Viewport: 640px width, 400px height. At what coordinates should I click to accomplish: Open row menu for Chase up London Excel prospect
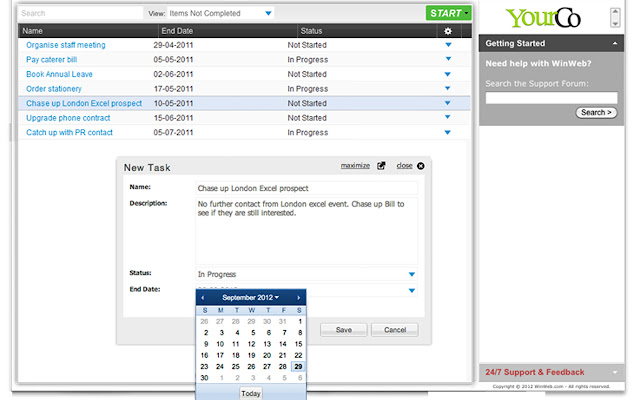click(x=448, y=103)
